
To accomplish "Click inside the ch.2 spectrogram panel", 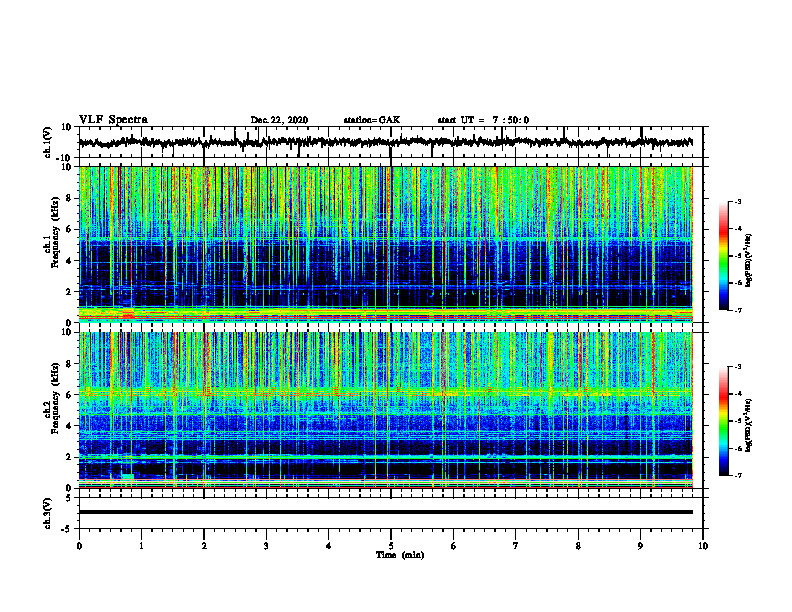I will (385, 410).
